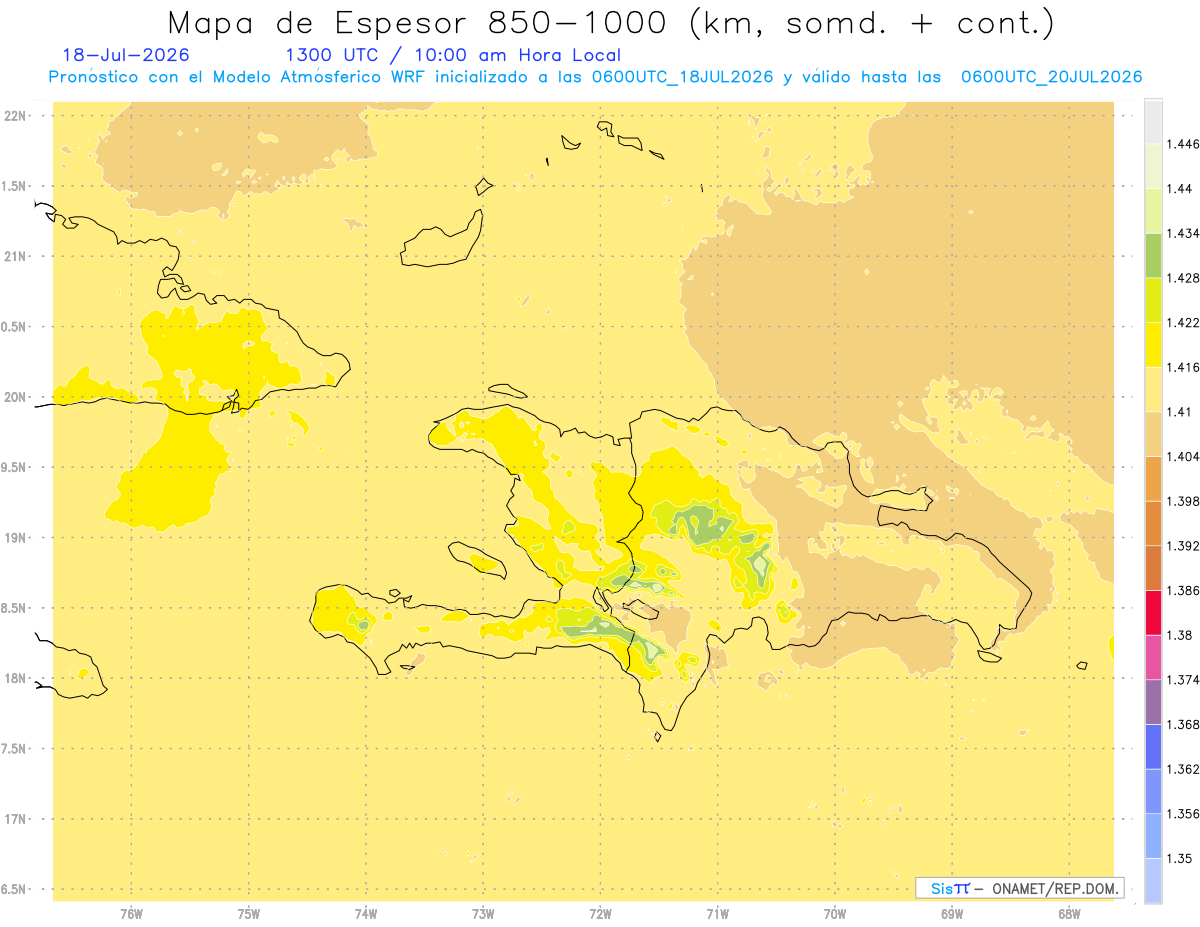Viewport: 1200px width, 927px height.
Task: Click the "17N" latitude axis label
Action: pos(16,819)
